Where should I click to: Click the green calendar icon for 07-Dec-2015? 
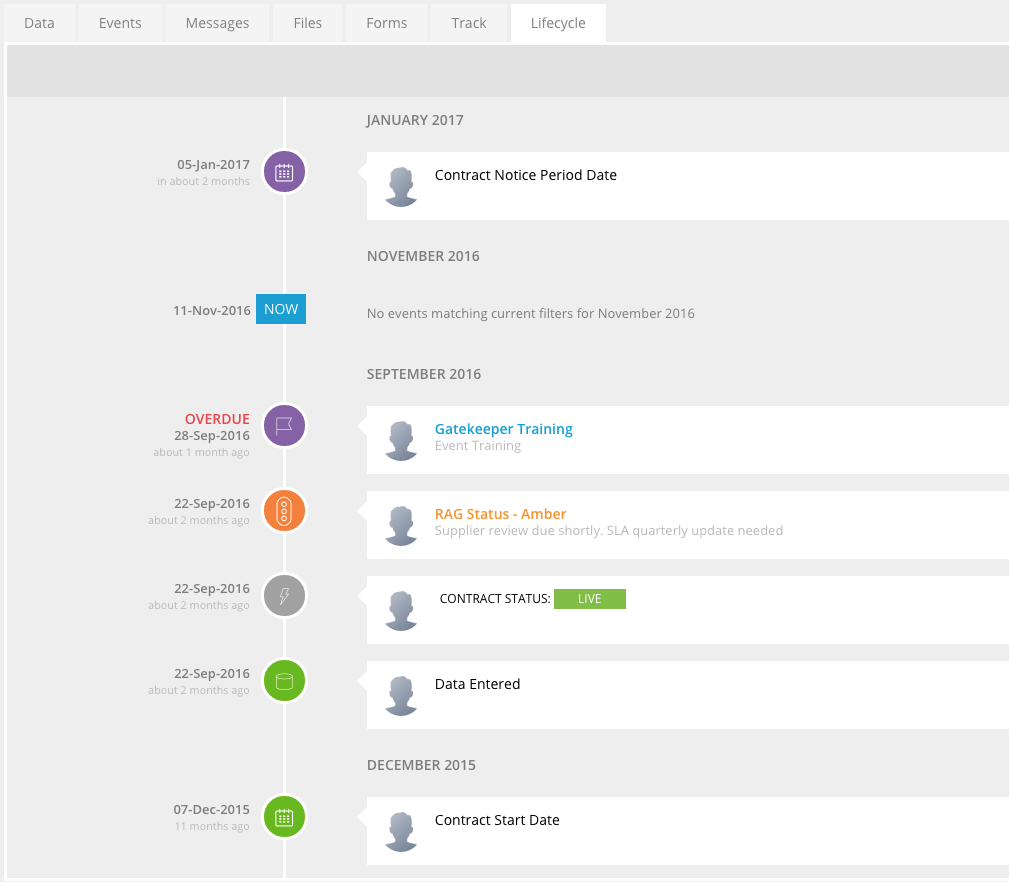[x=284, y=817]
